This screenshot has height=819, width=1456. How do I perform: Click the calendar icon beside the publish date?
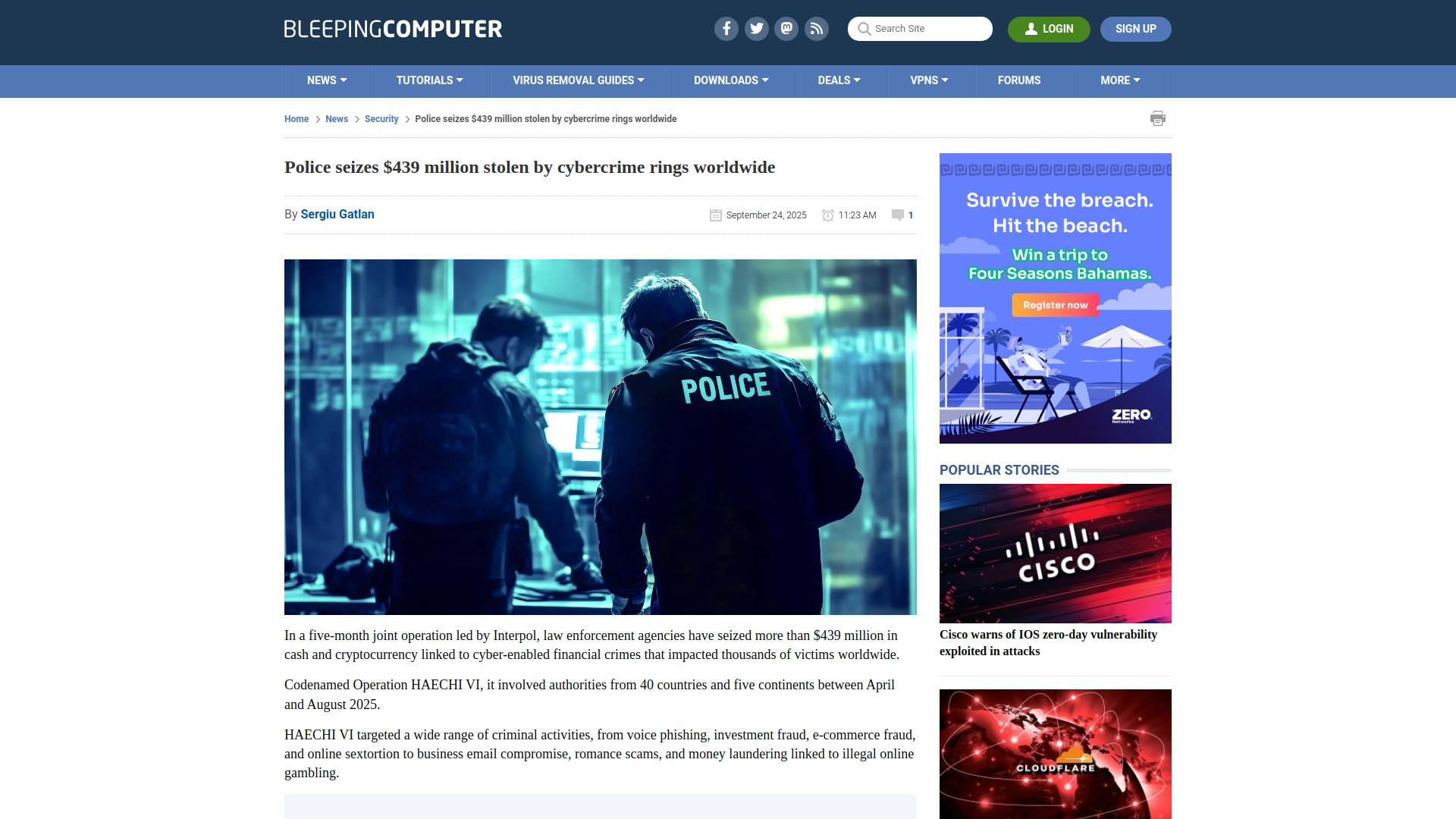(716, 215)
